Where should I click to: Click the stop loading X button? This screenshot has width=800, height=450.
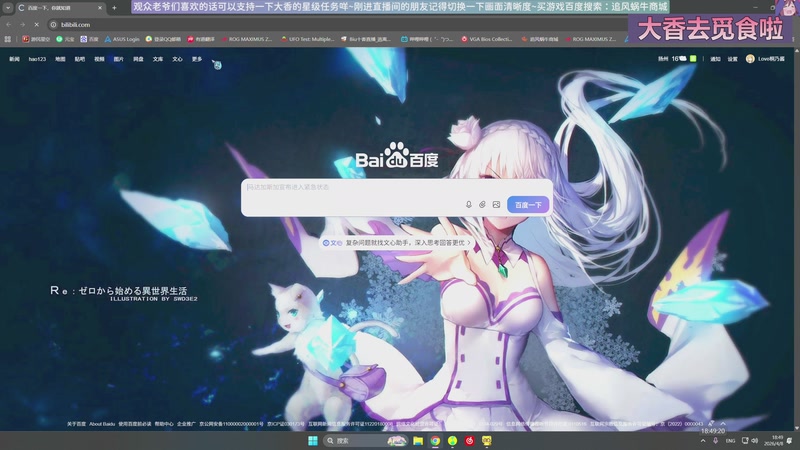click(x=37, y=24)
